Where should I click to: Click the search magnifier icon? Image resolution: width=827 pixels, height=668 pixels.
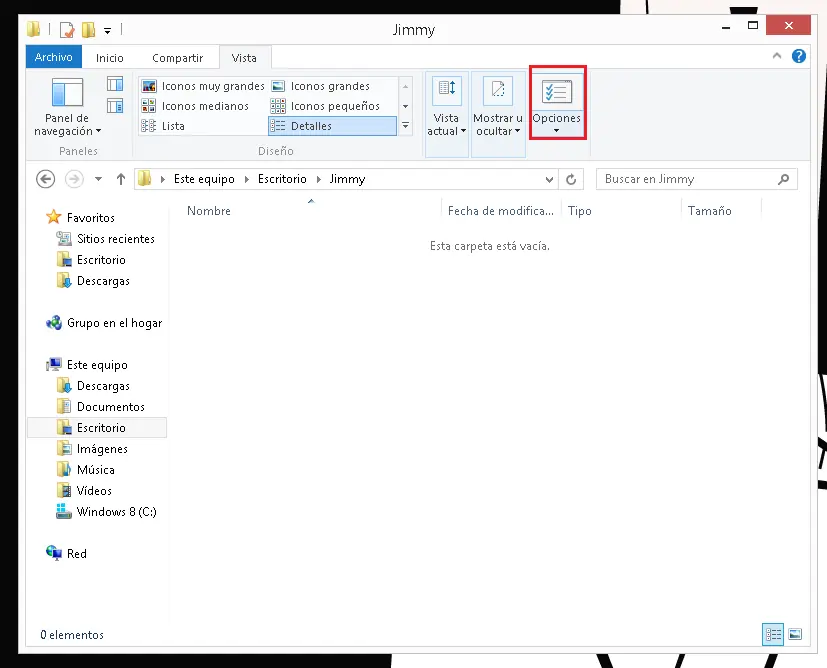point(783,179)
